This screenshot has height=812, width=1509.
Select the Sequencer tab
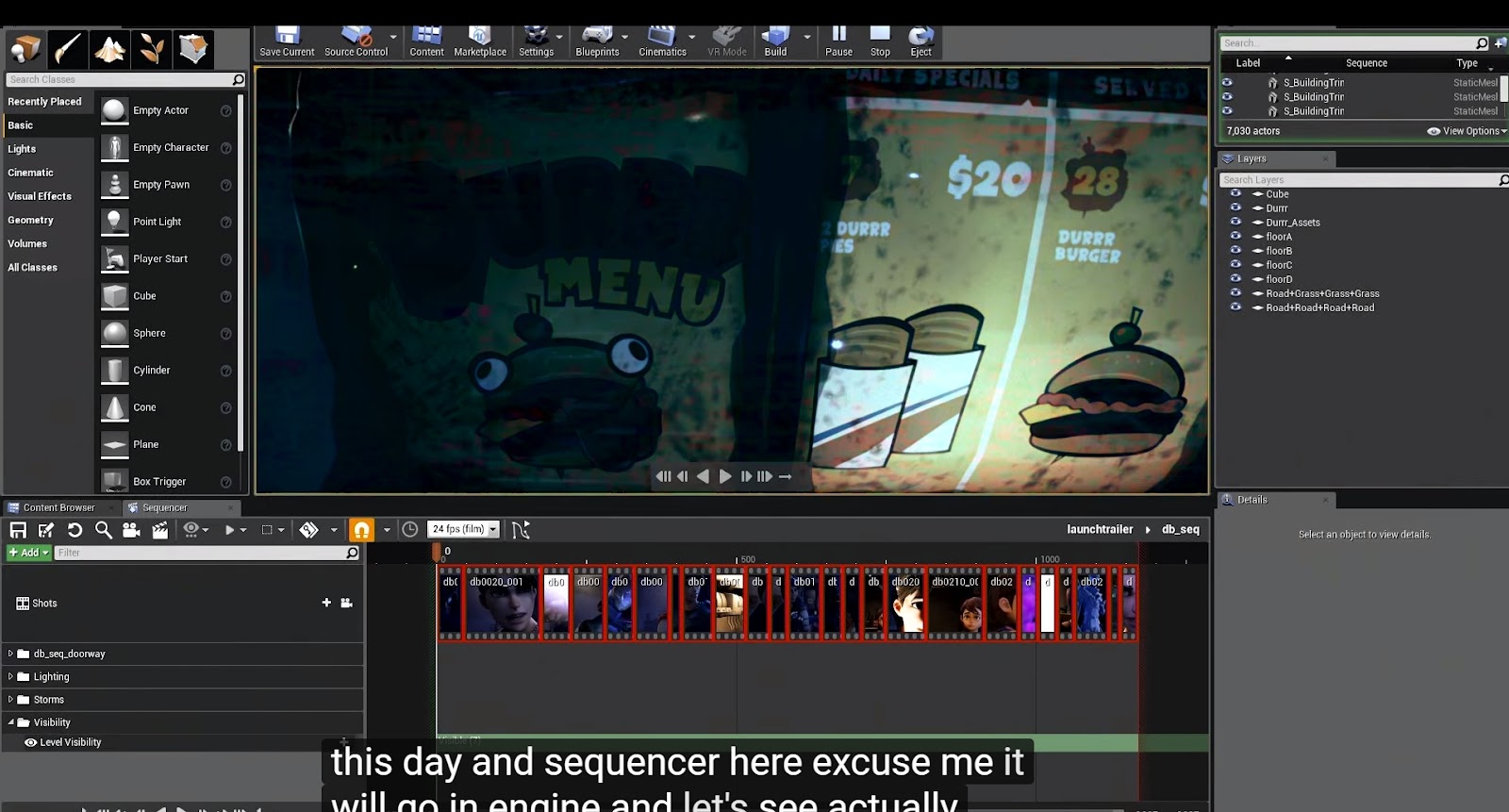[164, 507]
